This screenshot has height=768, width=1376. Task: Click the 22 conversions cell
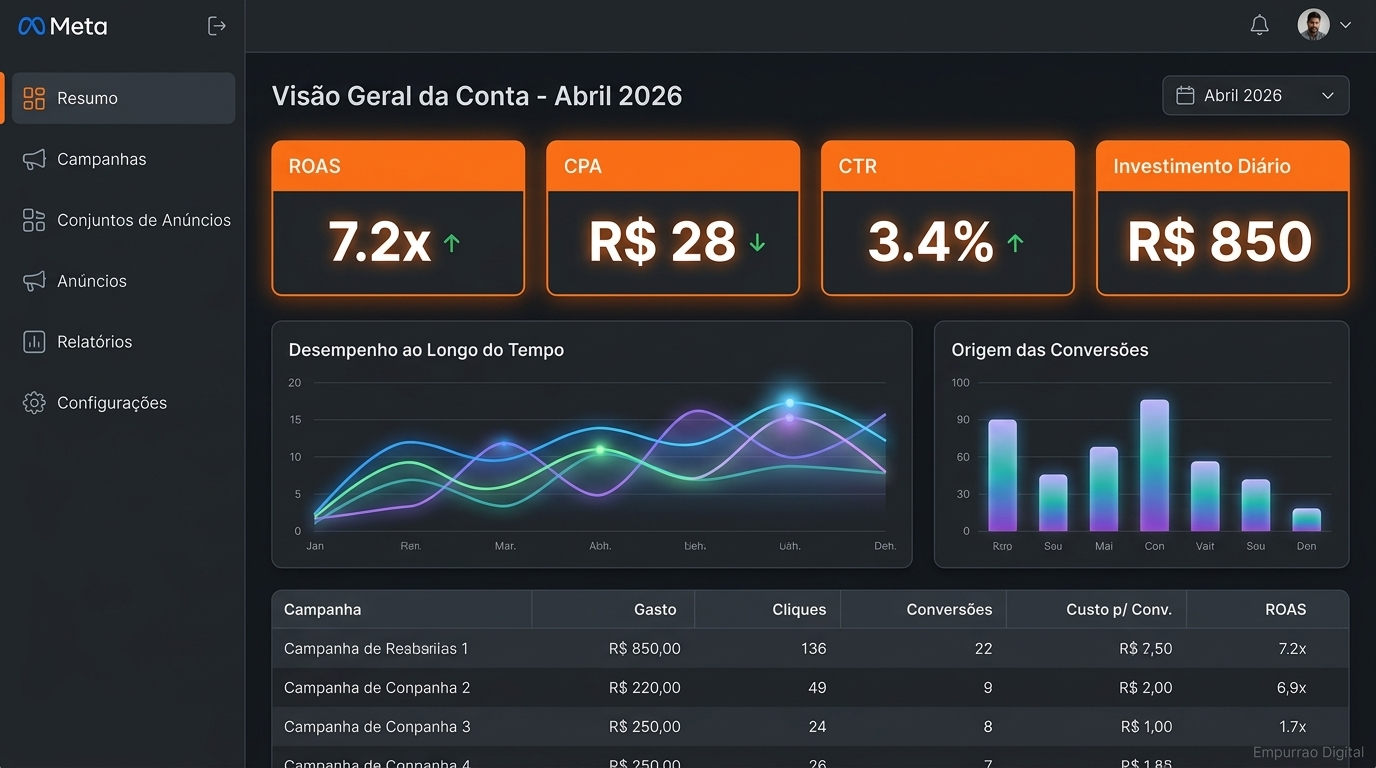pos(983,648)
